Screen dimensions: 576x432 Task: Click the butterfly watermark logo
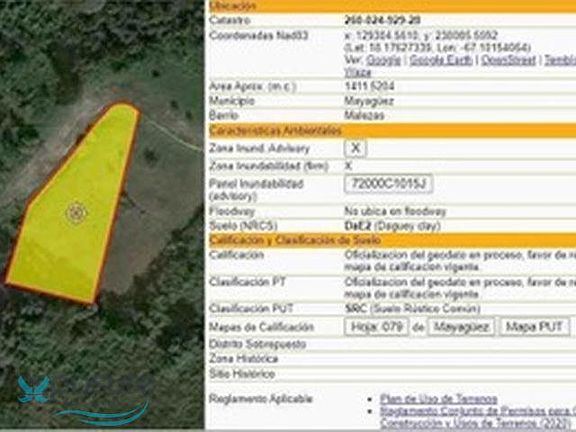33,389
